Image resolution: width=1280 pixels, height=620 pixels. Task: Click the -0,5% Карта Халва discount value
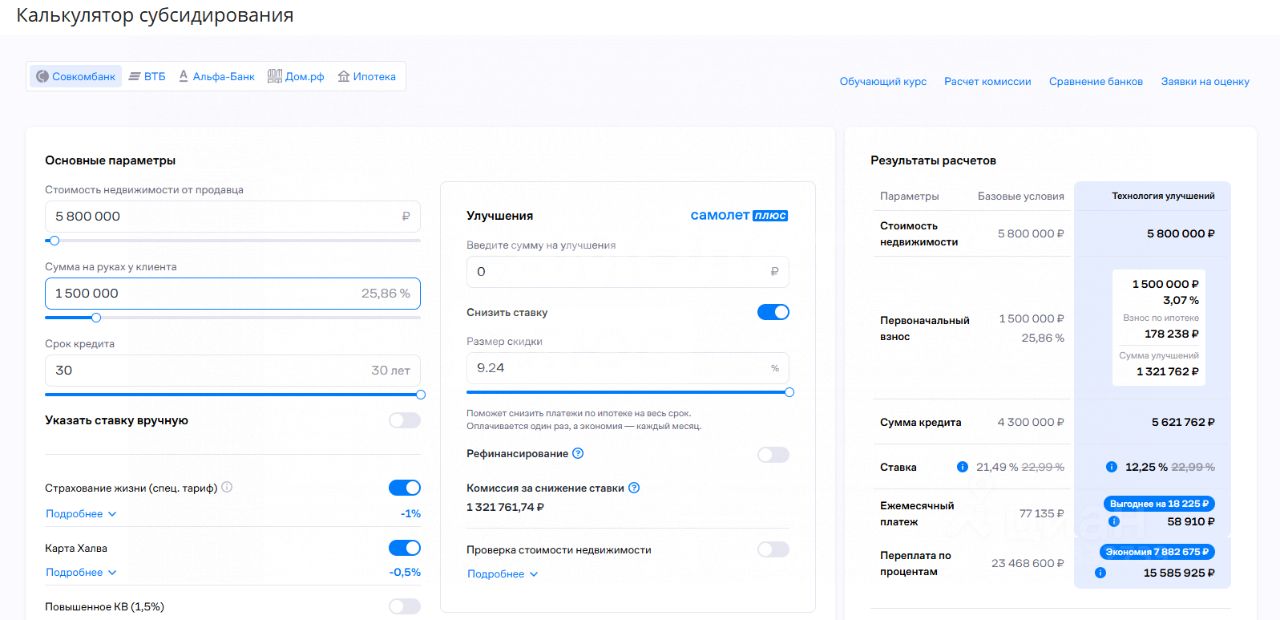(x=405, y=572)
